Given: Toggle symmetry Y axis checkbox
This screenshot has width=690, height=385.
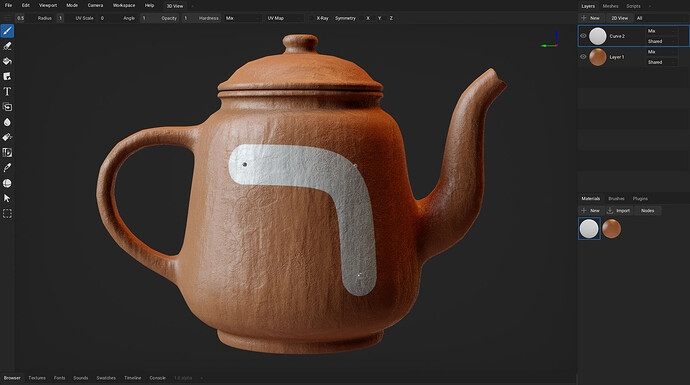Looking at the screenshot, I should tap(374, 18).
